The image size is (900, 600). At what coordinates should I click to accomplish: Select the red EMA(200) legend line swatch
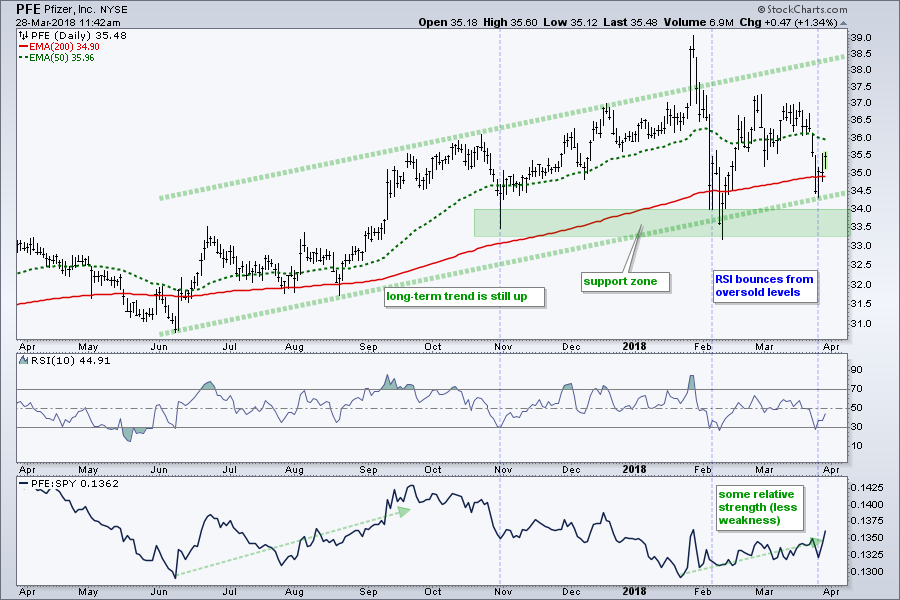[24, 47]
